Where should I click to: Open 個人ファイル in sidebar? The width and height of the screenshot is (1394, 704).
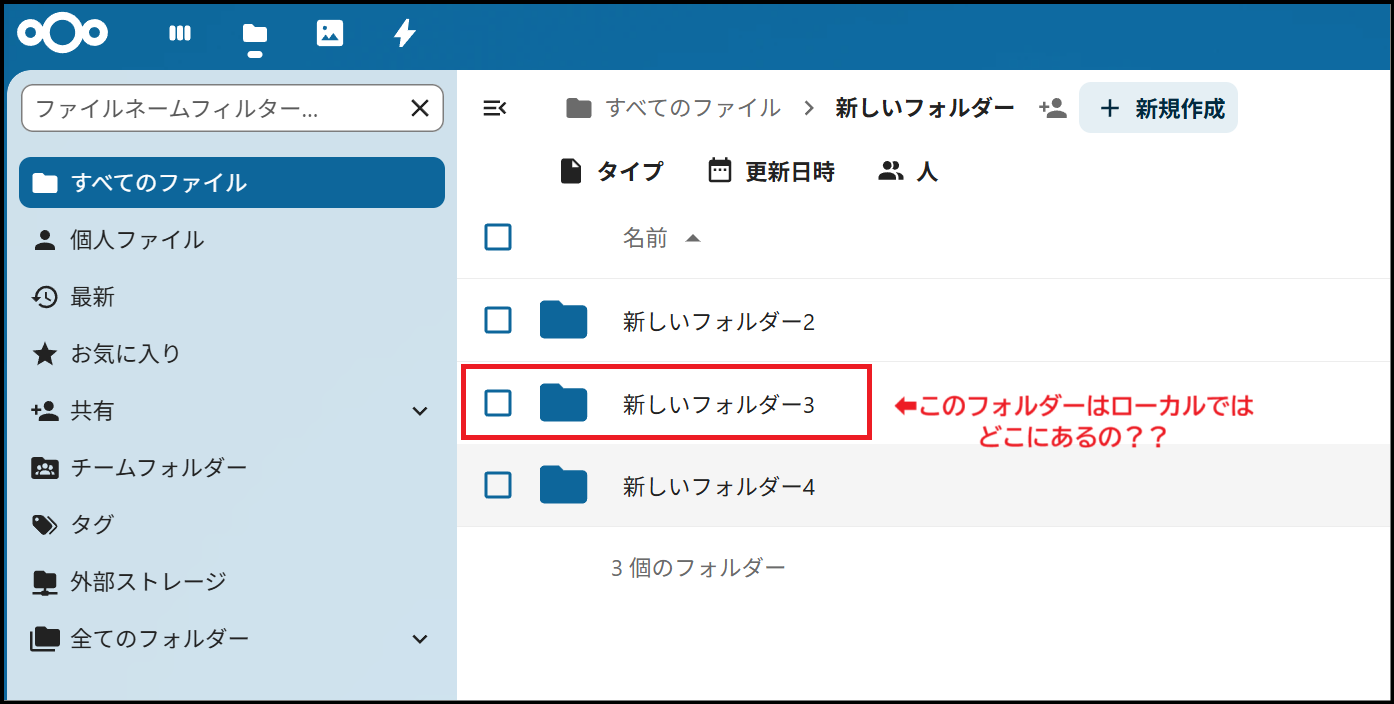point(232,240)
